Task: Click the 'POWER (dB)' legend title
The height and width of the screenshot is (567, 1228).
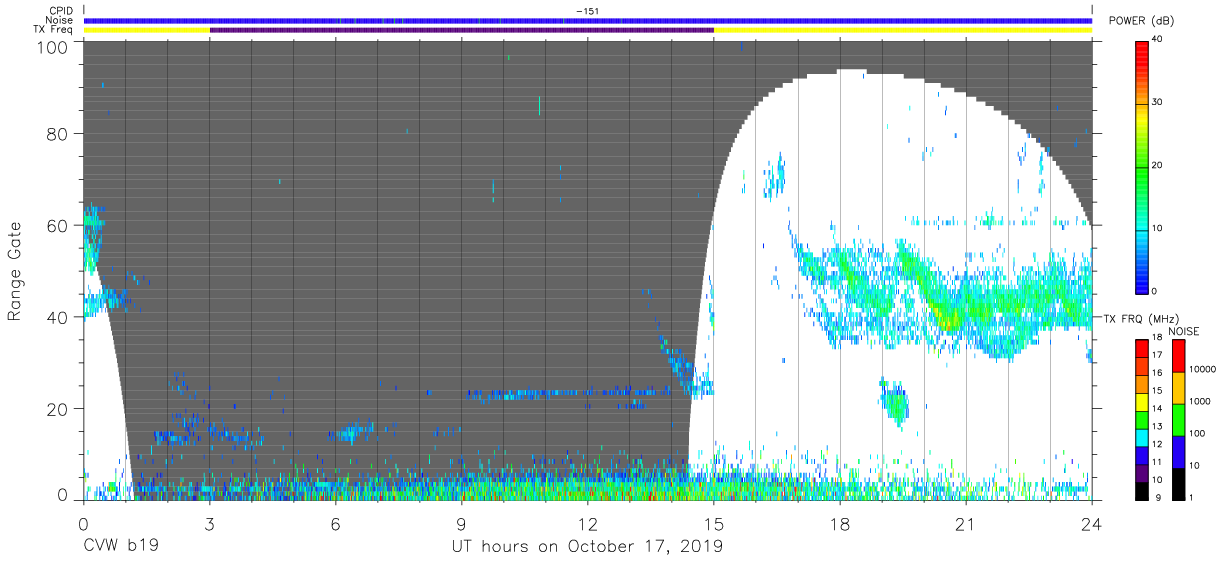Action: click(1141, 22)
